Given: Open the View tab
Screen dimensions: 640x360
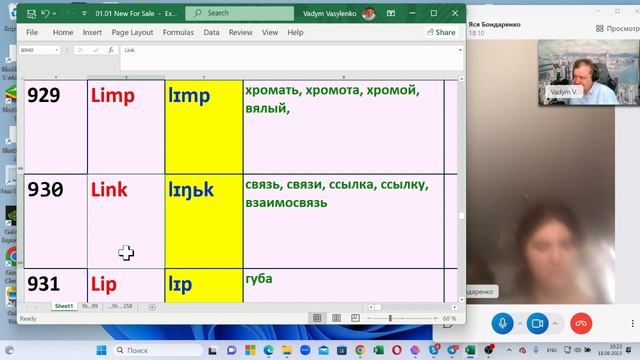Looking at the screenshot, I should (270, 32).
